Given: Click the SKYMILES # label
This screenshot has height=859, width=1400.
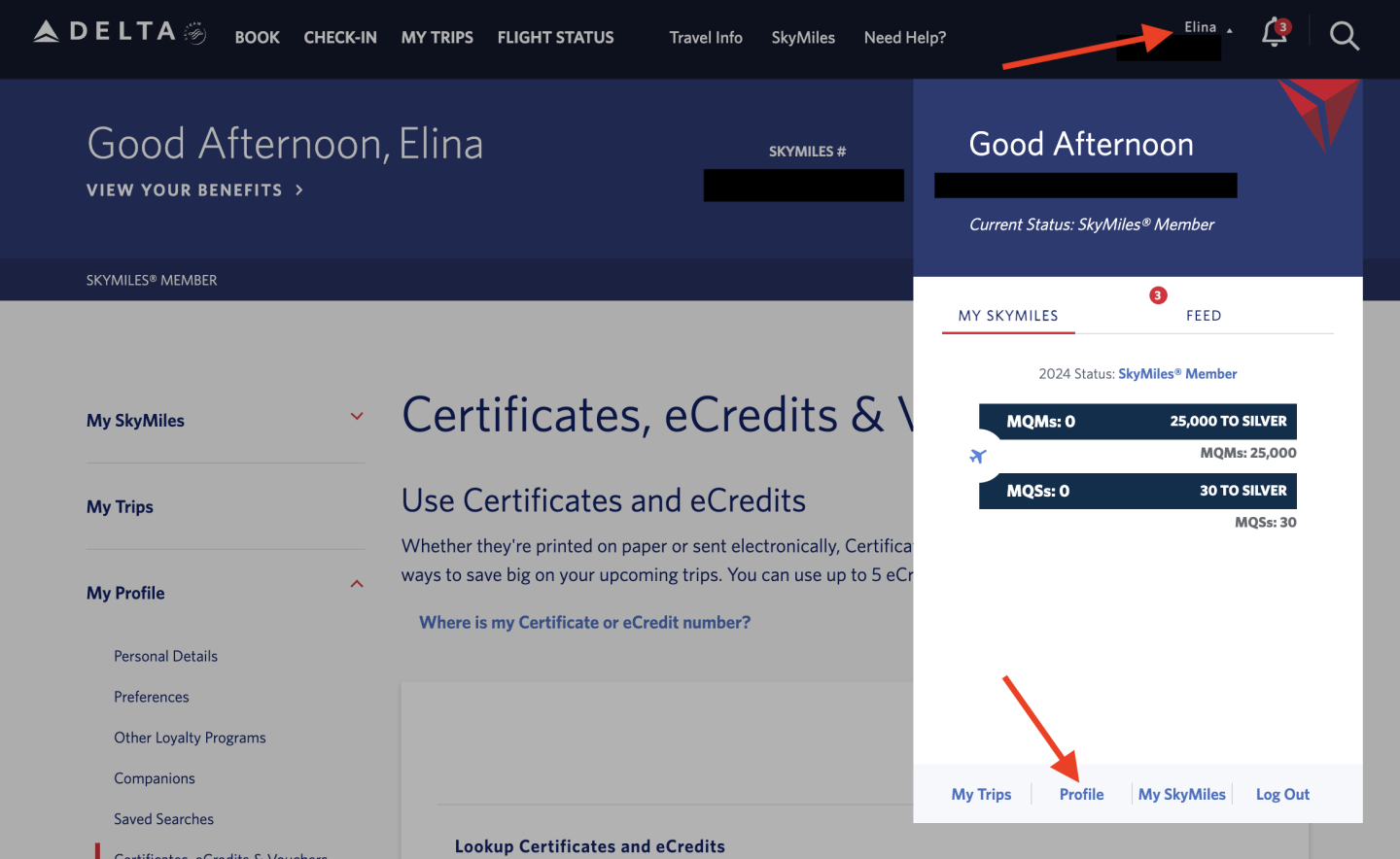Looking at the screenshot, I should [x=807, y=152].
